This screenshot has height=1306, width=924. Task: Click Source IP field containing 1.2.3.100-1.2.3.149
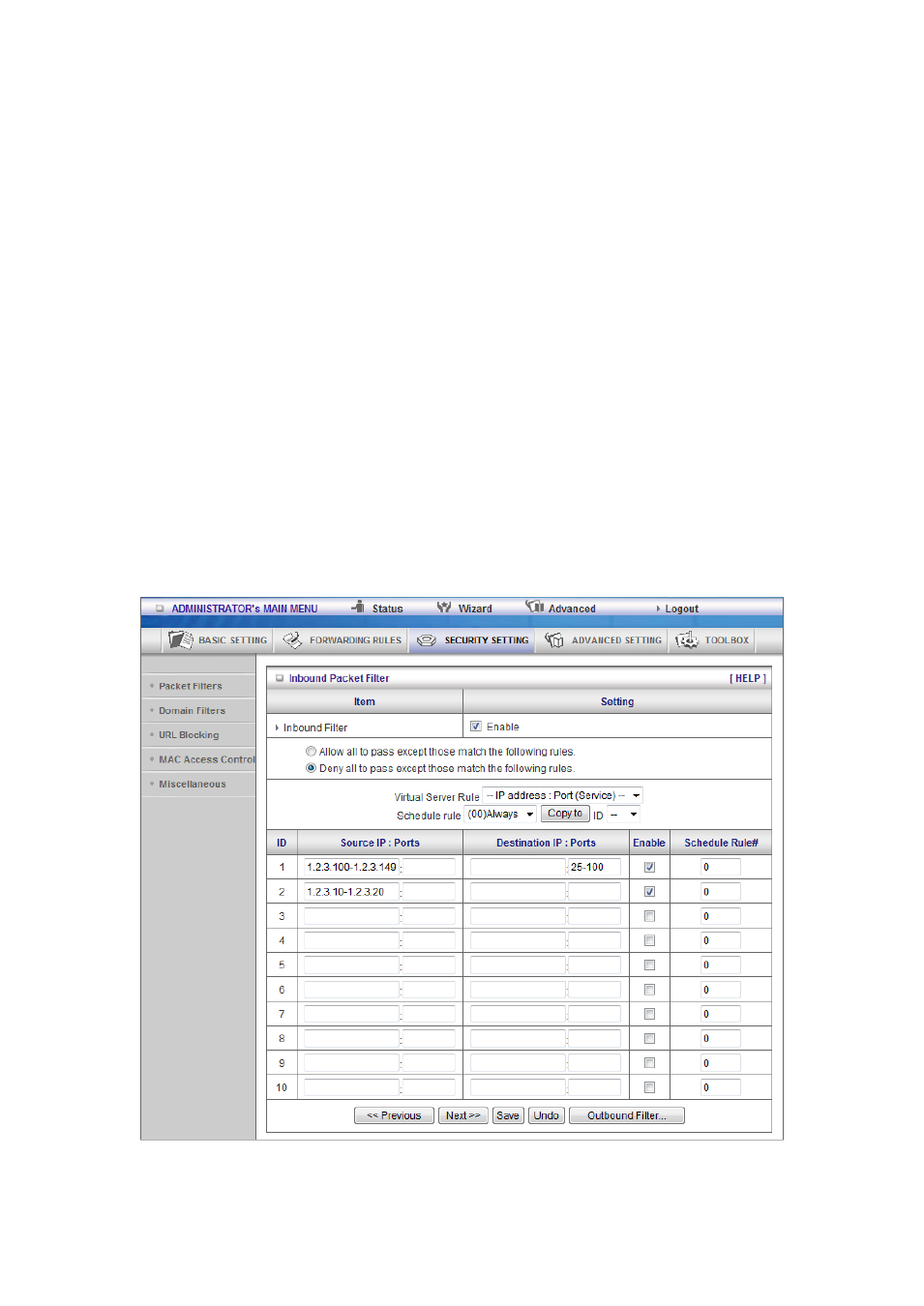[351, 867]
